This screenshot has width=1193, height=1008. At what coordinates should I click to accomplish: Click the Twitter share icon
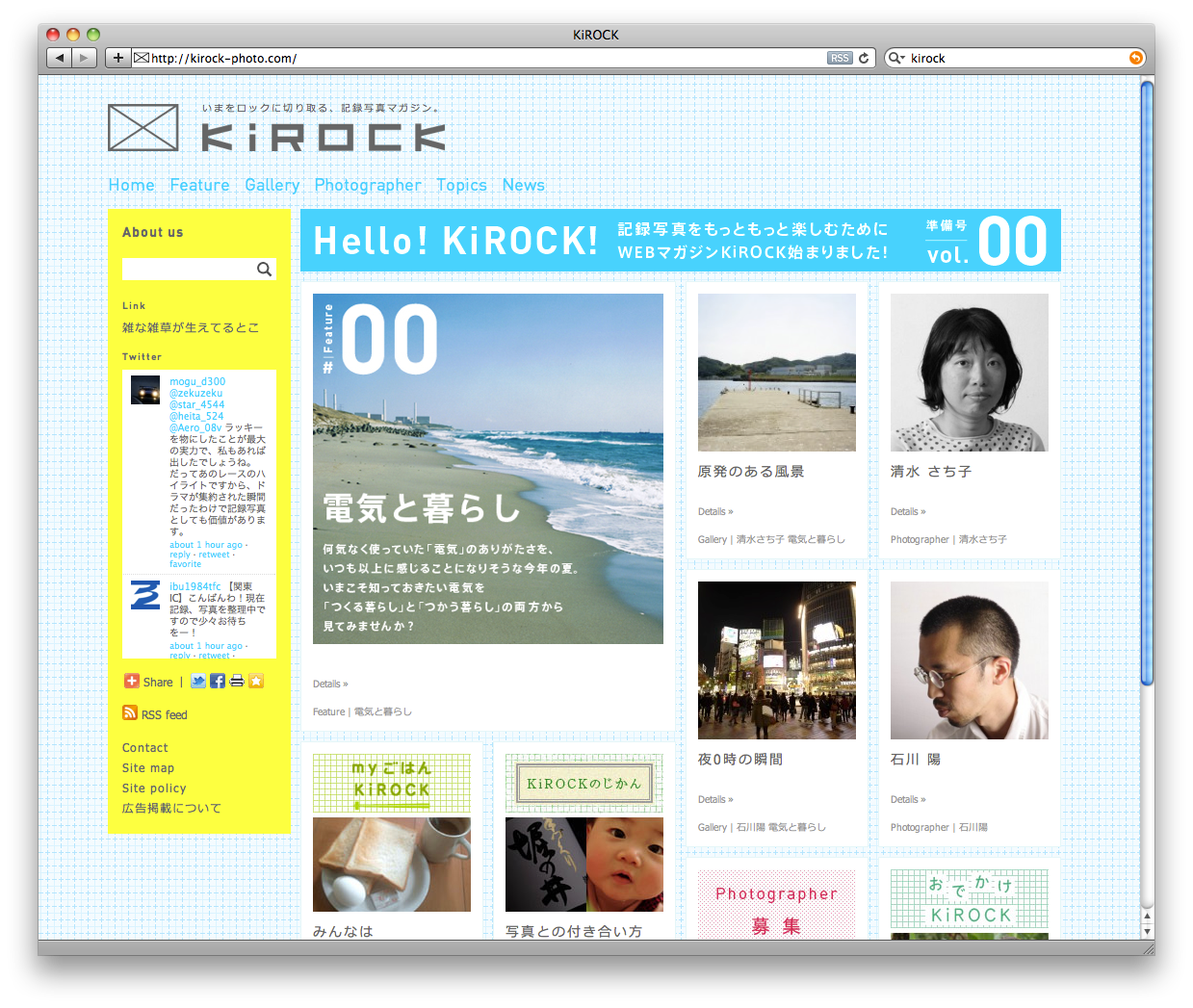pos(198,682)
